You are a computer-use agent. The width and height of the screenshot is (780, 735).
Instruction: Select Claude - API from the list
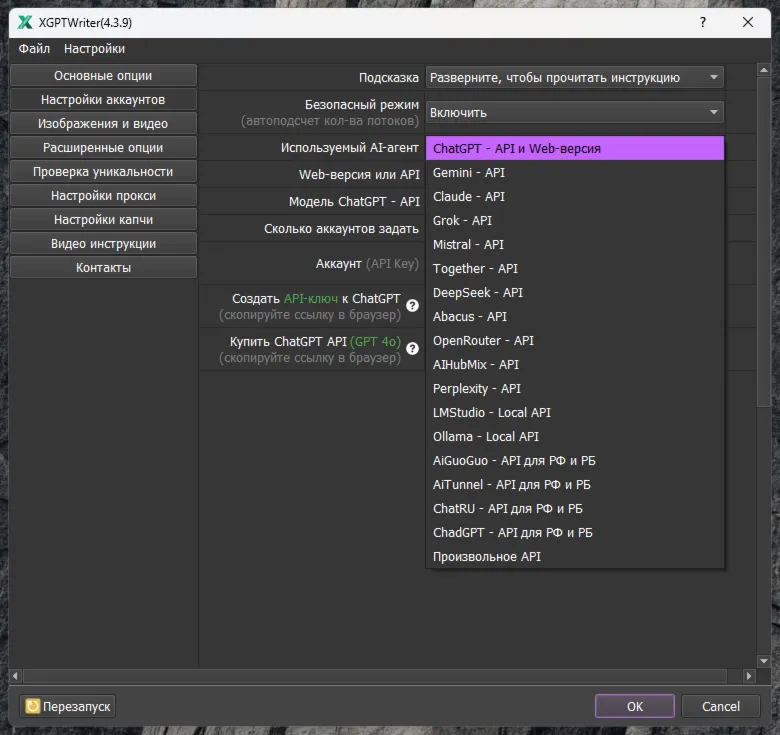pos(469,197)
